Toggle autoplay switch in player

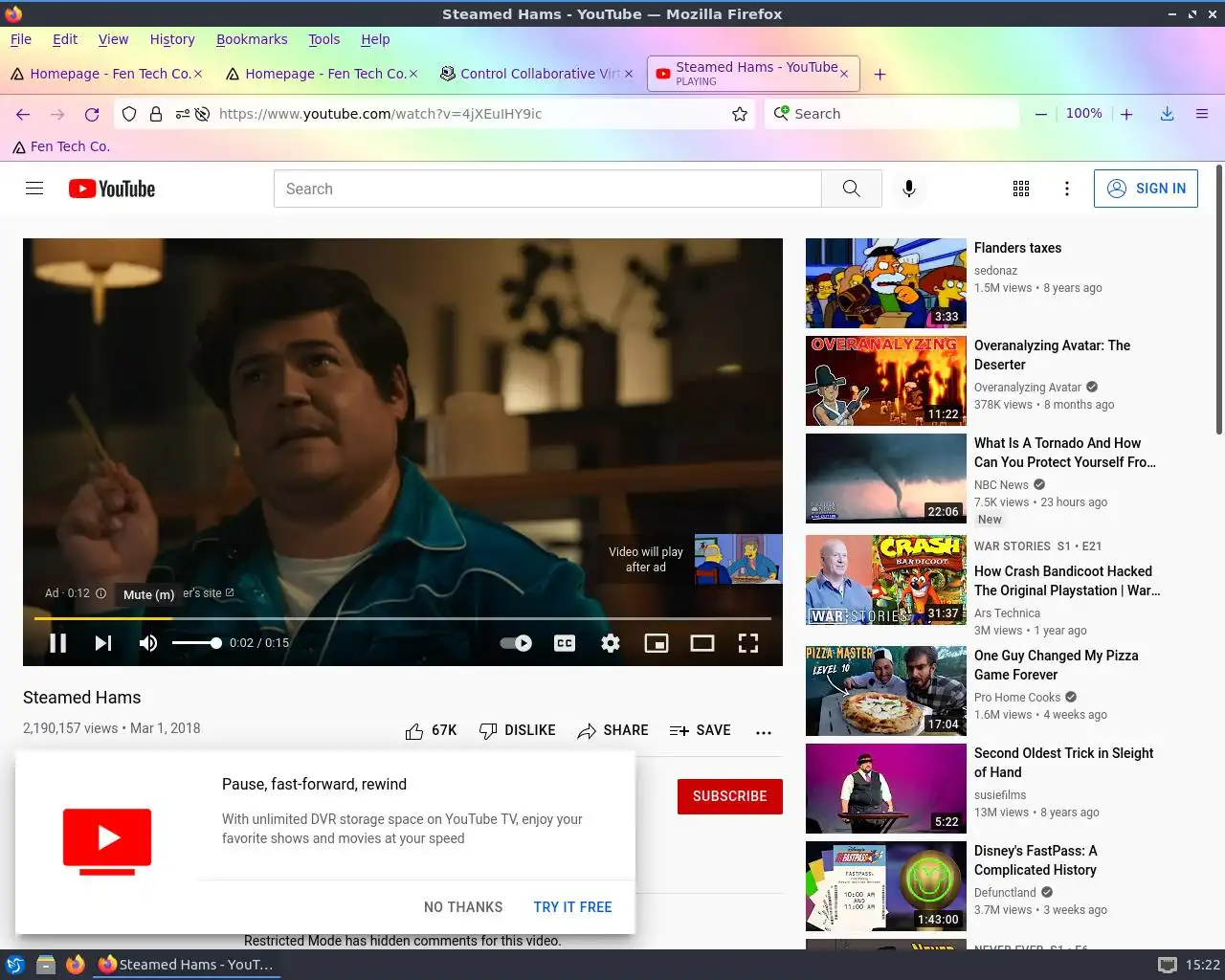click(x=517, y=643)
